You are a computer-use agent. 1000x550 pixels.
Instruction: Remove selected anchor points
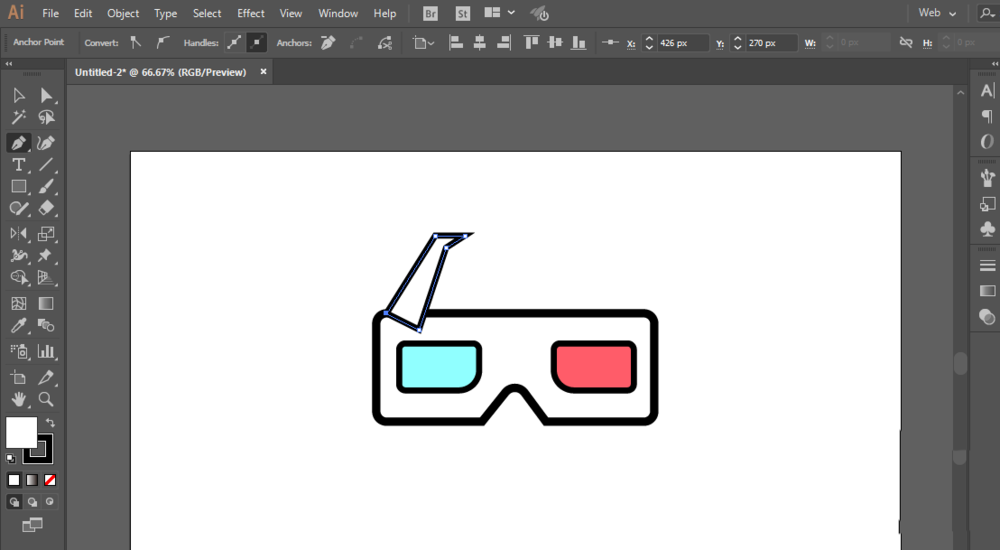(x=328, y=43)
